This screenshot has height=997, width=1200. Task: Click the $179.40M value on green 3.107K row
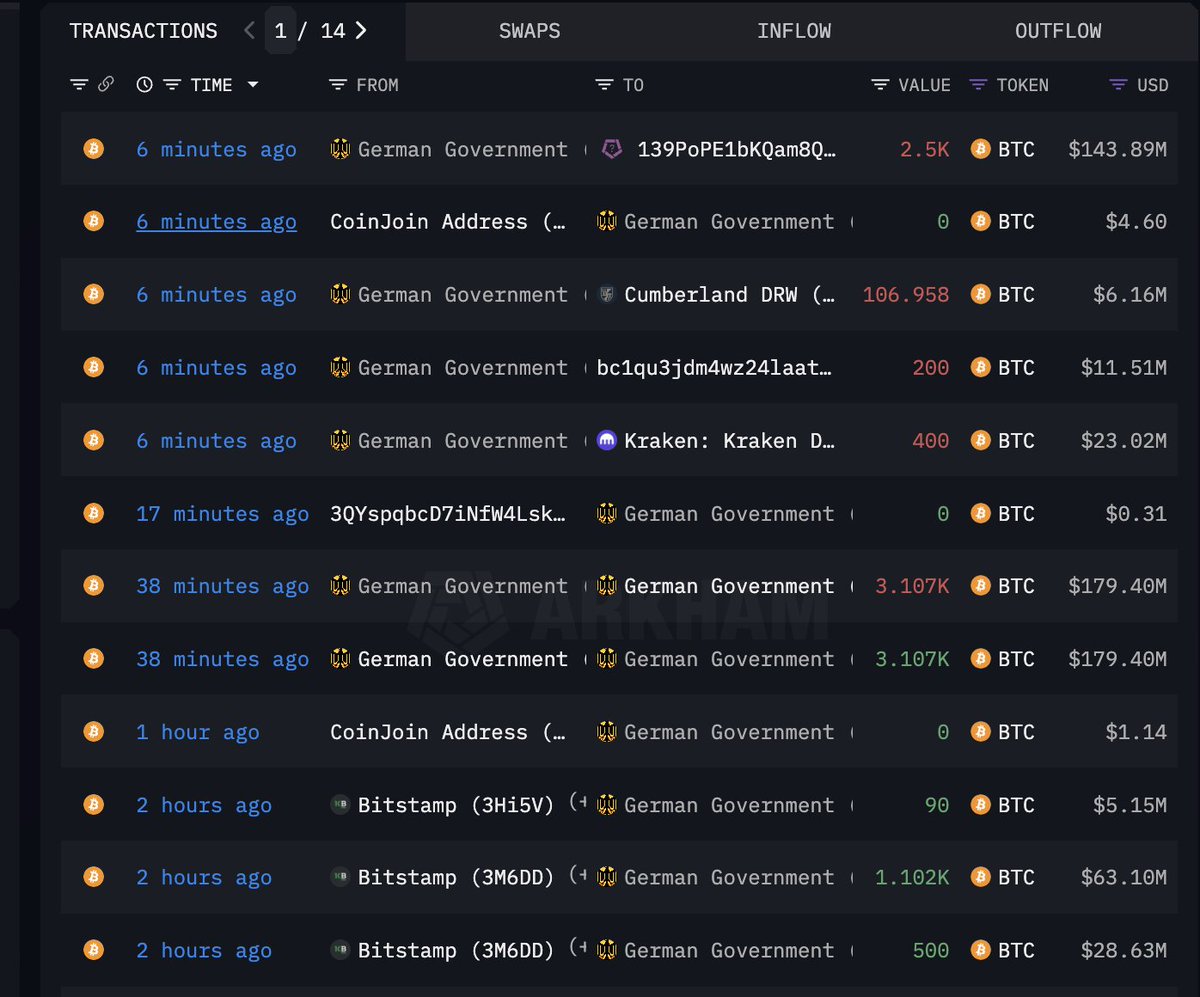point(1117,659)
